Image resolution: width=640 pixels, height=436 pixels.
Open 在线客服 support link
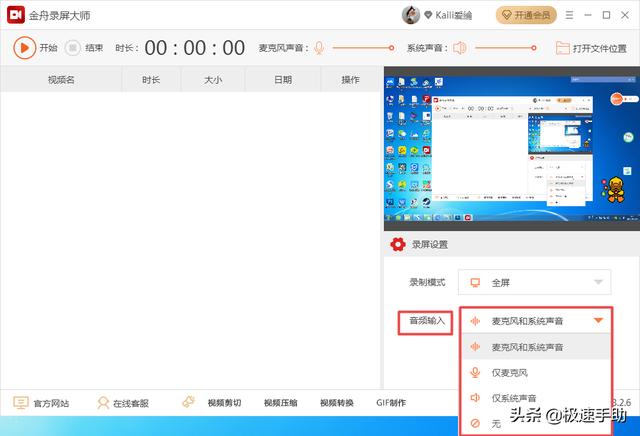[x=131, y=403]
